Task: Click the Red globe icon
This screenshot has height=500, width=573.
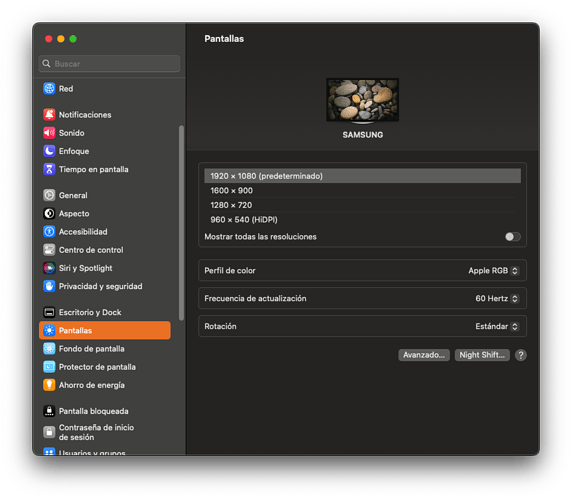Action: click(49, 89)
